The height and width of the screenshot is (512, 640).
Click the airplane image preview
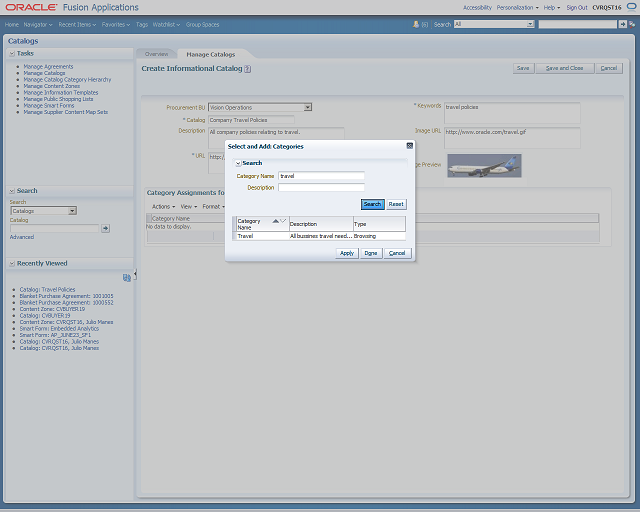[484, 165]
